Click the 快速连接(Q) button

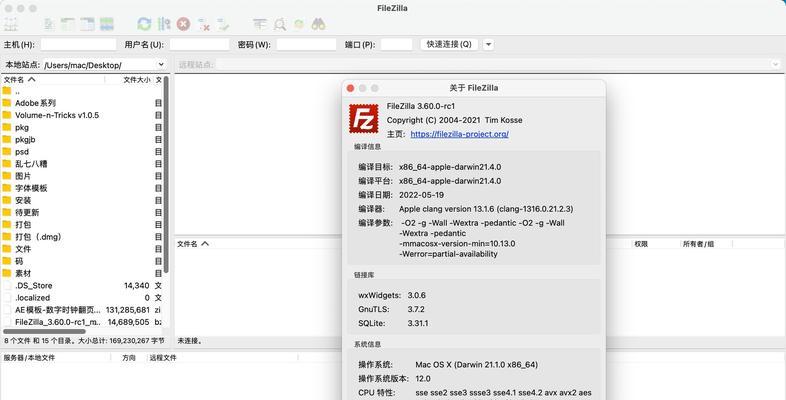(449, 44)
